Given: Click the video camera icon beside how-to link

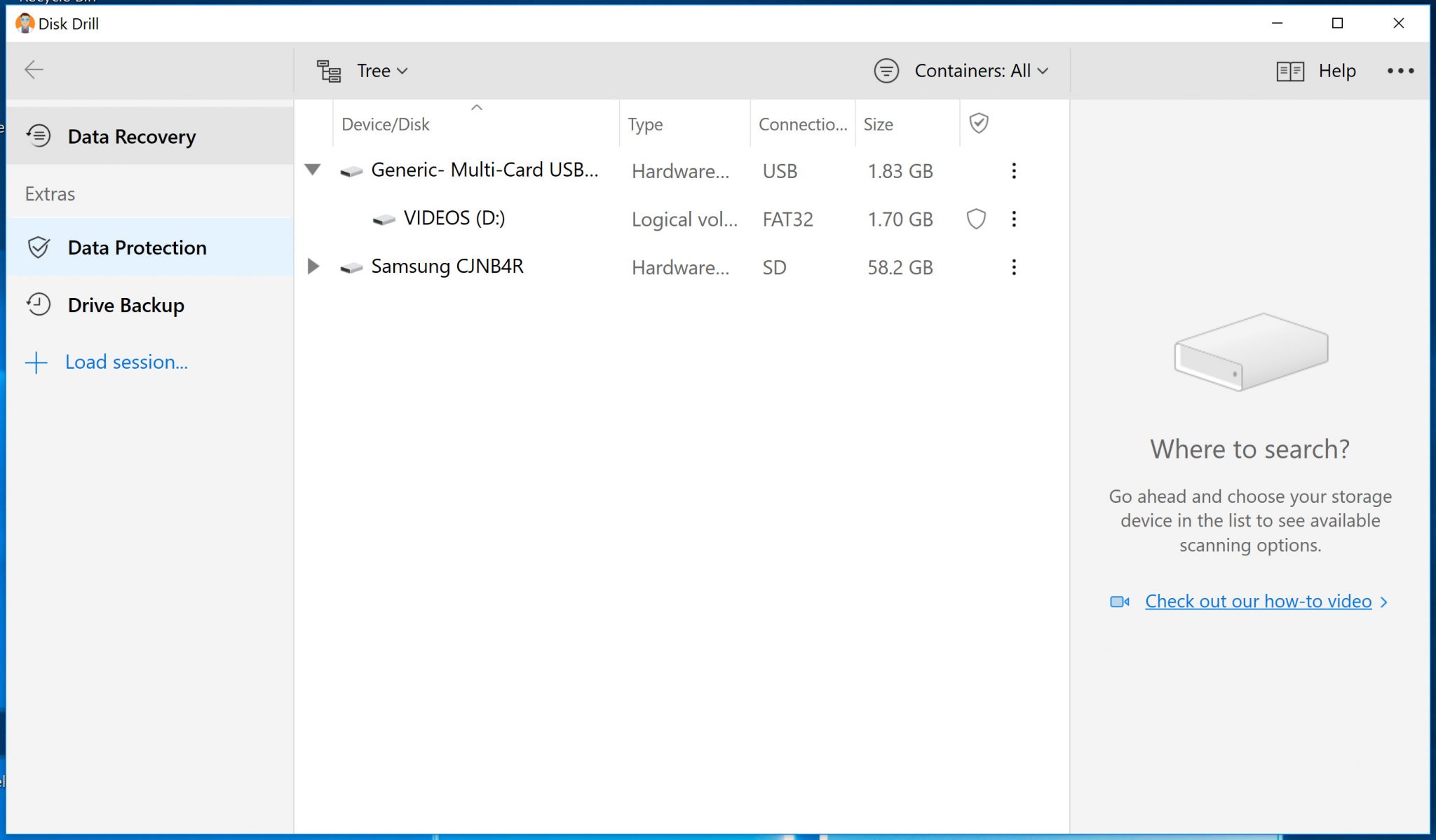Looking at the screenshot, I should pos(1120,602).
